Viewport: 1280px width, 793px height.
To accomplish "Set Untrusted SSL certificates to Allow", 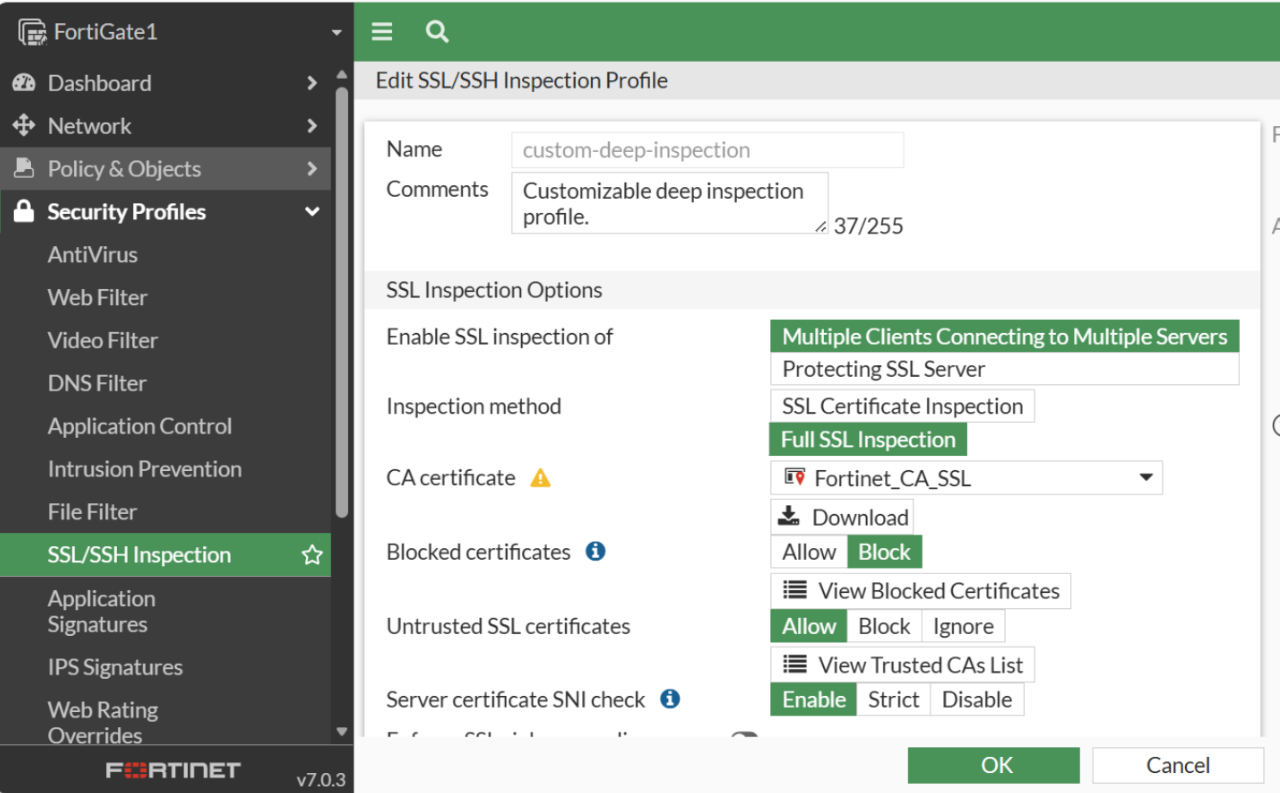I will 809,626.
